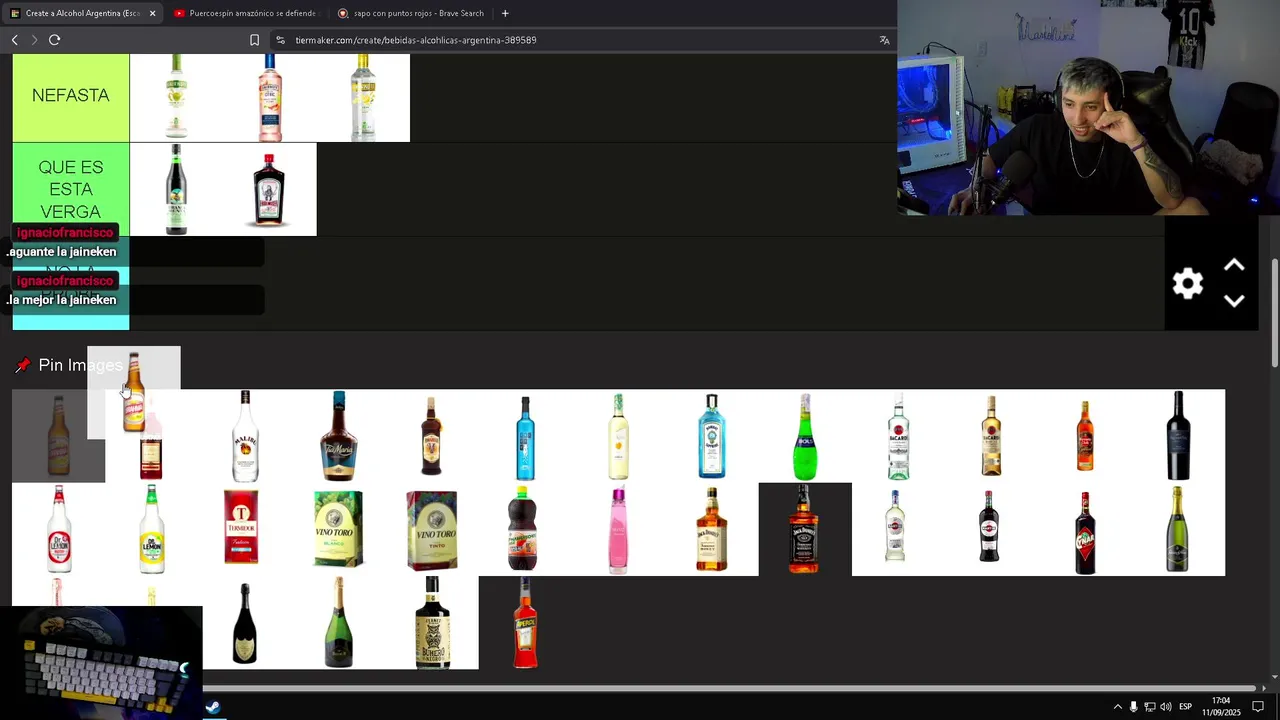Image resolution: width=1280 pixels, height=720 pixels.
Task: Open a new browser tab
Action: [505, 13]
